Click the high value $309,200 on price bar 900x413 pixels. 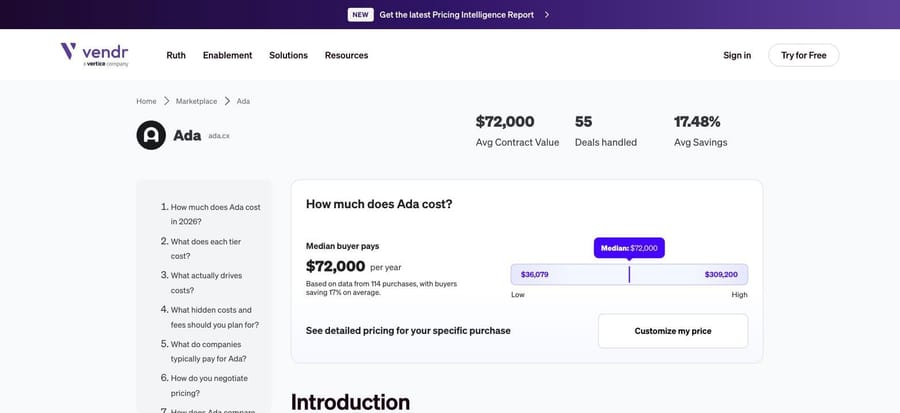click(721, 275)
